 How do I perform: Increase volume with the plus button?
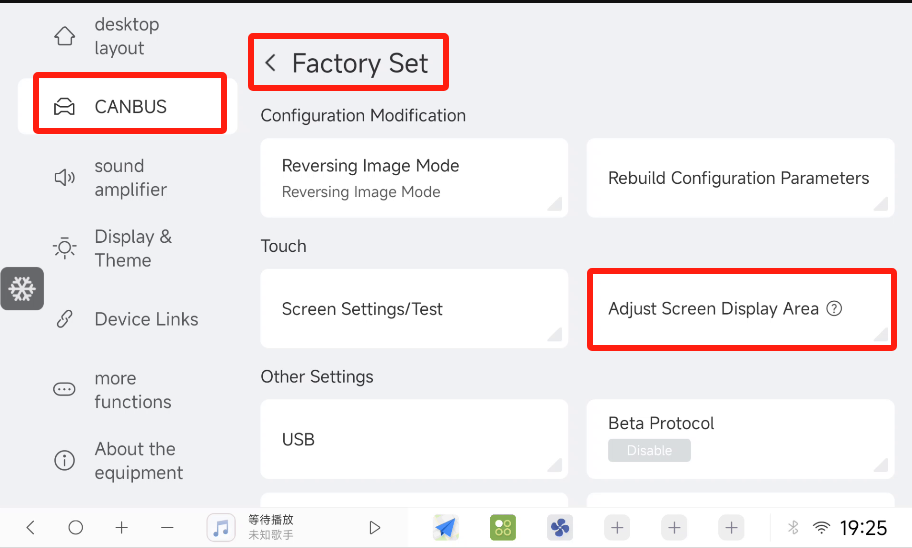(x=122, y=528)
